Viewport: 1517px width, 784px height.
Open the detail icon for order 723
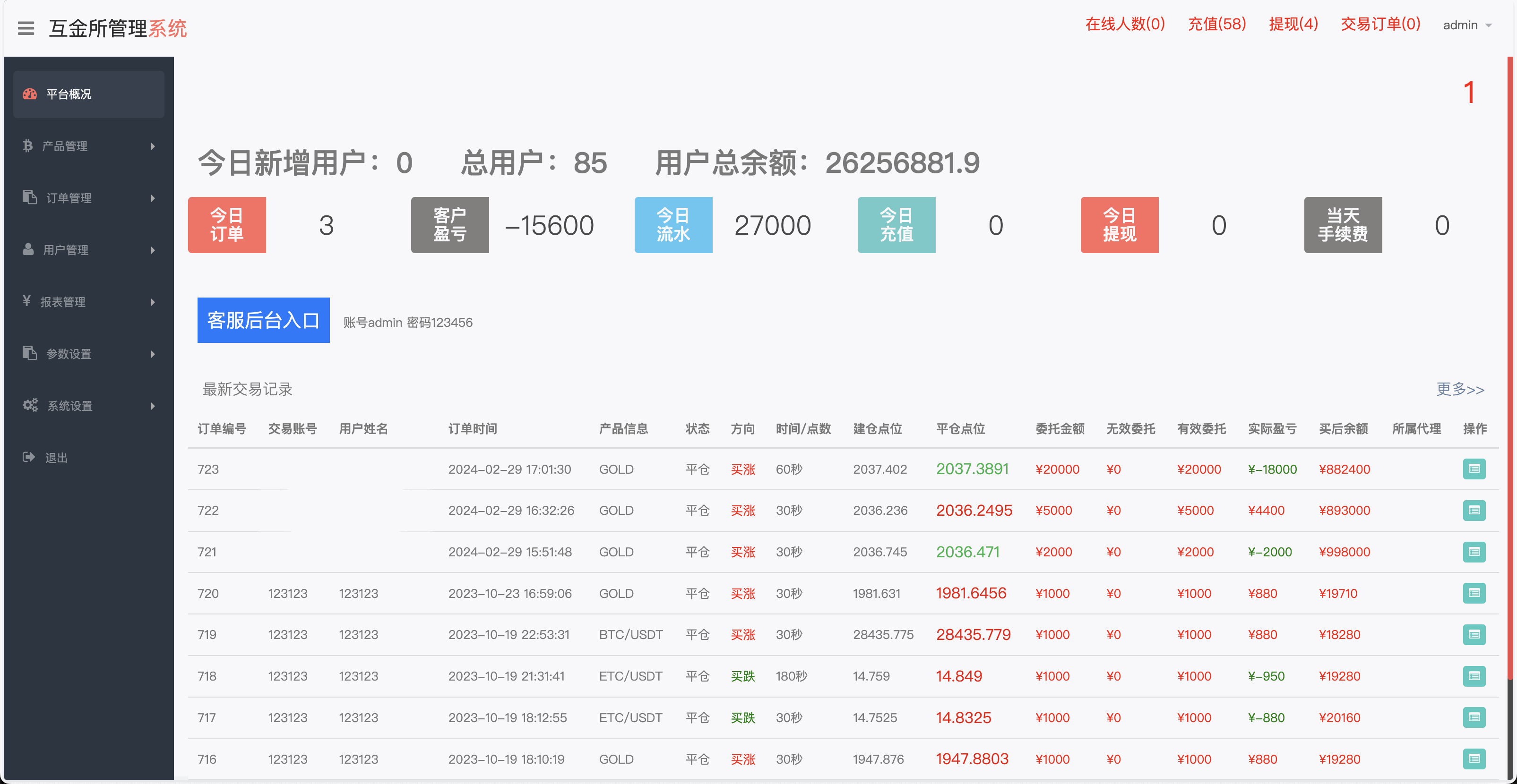[x=1474, y=469]
